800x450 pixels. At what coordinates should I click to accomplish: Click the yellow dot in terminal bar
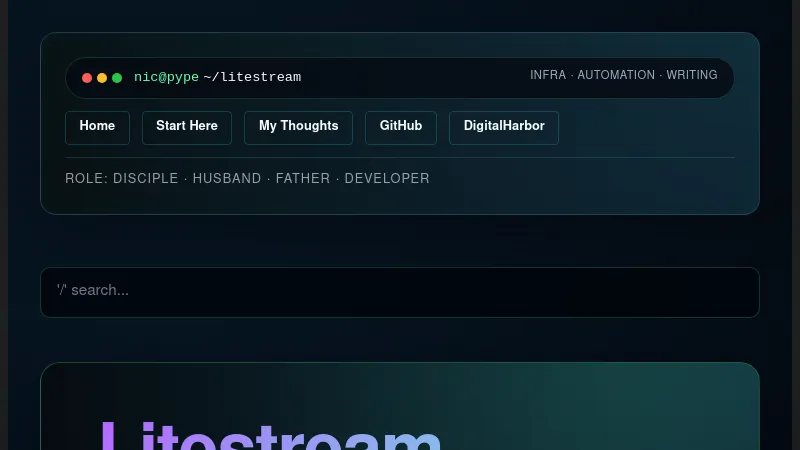click(x=102, y=78)
